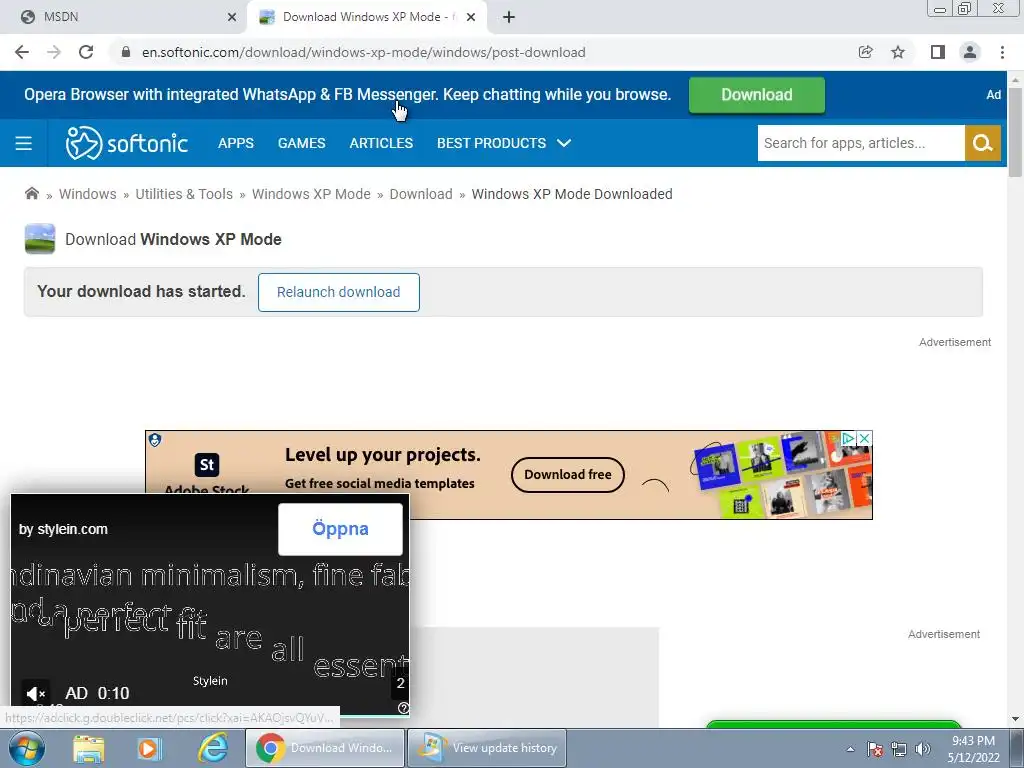
Task: Click the AdChoices icon on Adobe ad
Action: pyautogui.click(x=848, y=438)
